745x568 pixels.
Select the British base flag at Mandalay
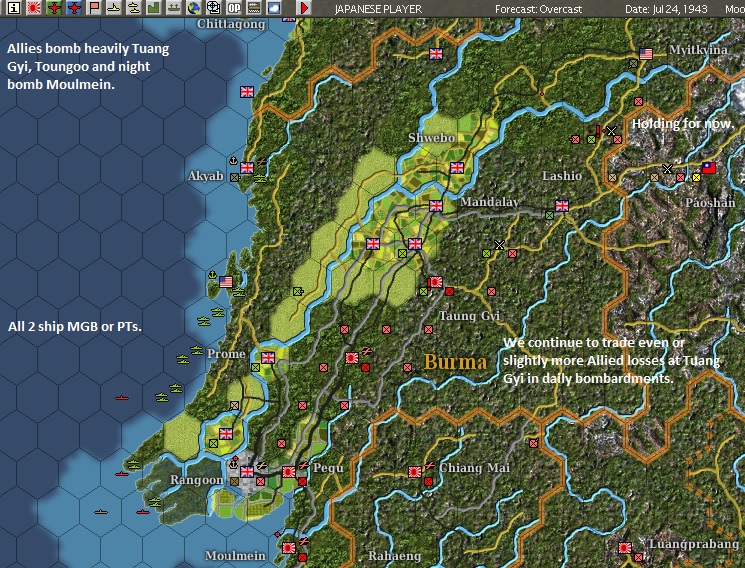(x=436, y=205)
